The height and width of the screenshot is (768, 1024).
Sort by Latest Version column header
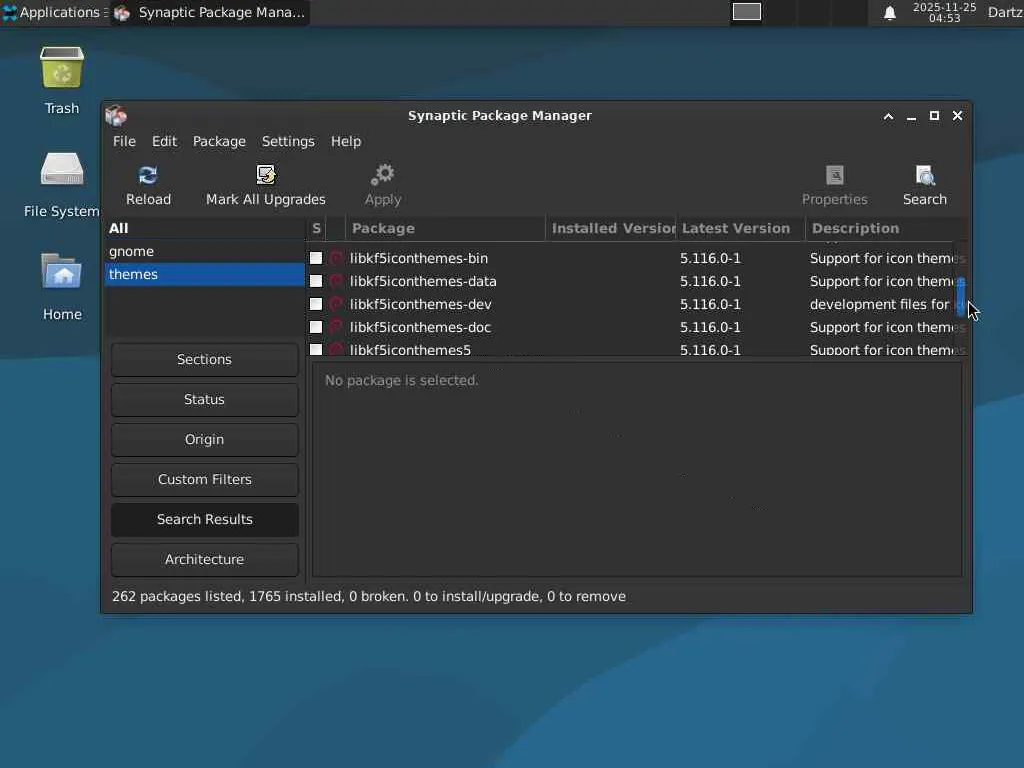(741, 228)
